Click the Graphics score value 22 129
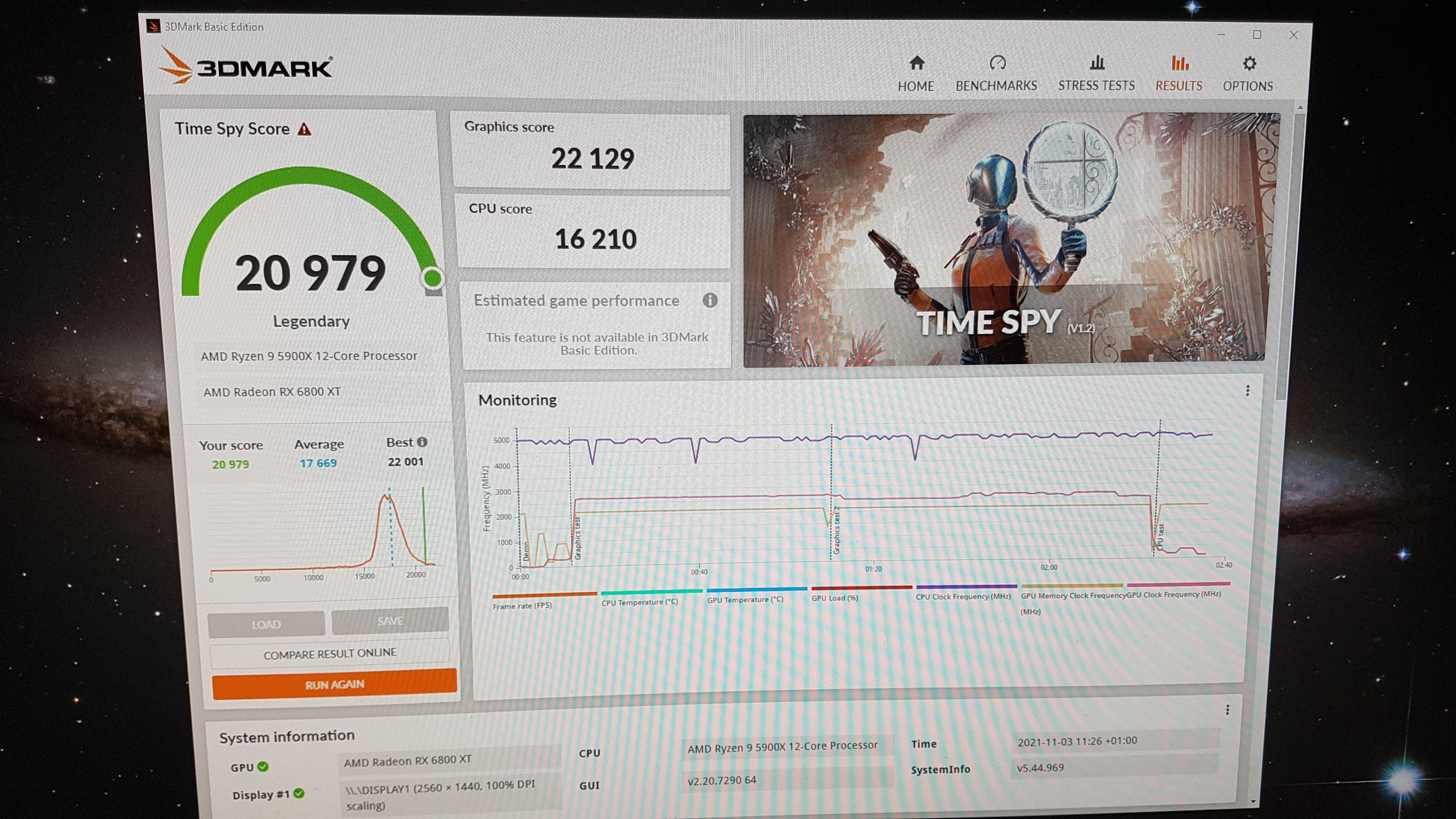Image resolution: width=1456 pixels, height=819 pixels. coord(592,159)
